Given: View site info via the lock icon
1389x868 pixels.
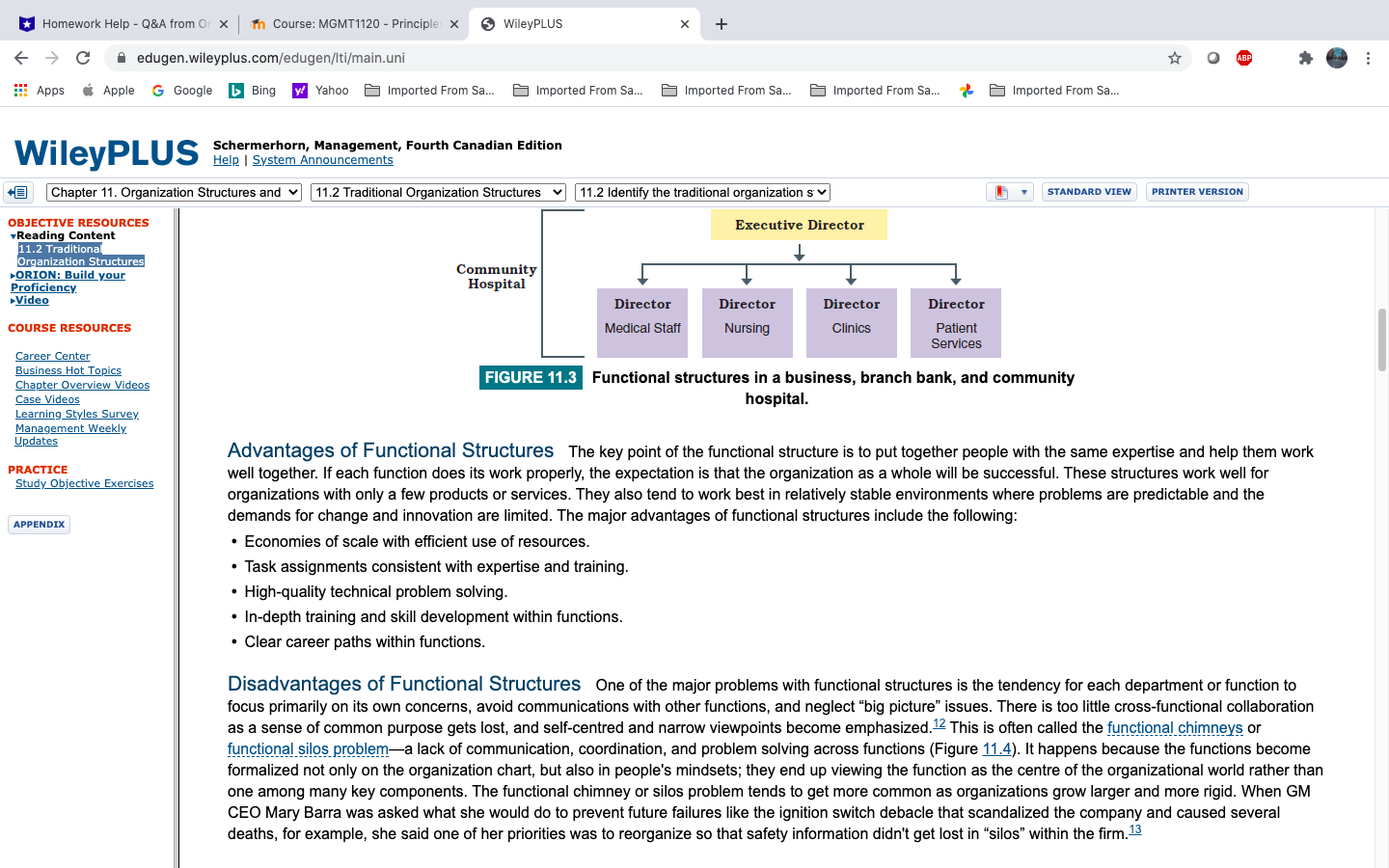Looking at the screenshot, I should click(x=122, y=58).
